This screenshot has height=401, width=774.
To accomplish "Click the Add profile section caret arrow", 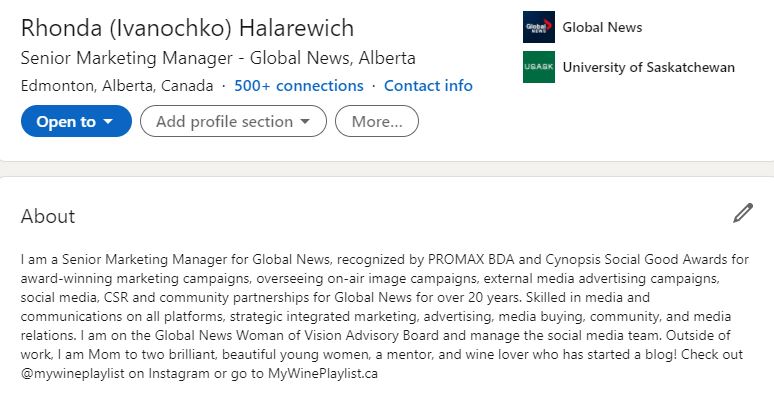I will (x=306, y=122).
